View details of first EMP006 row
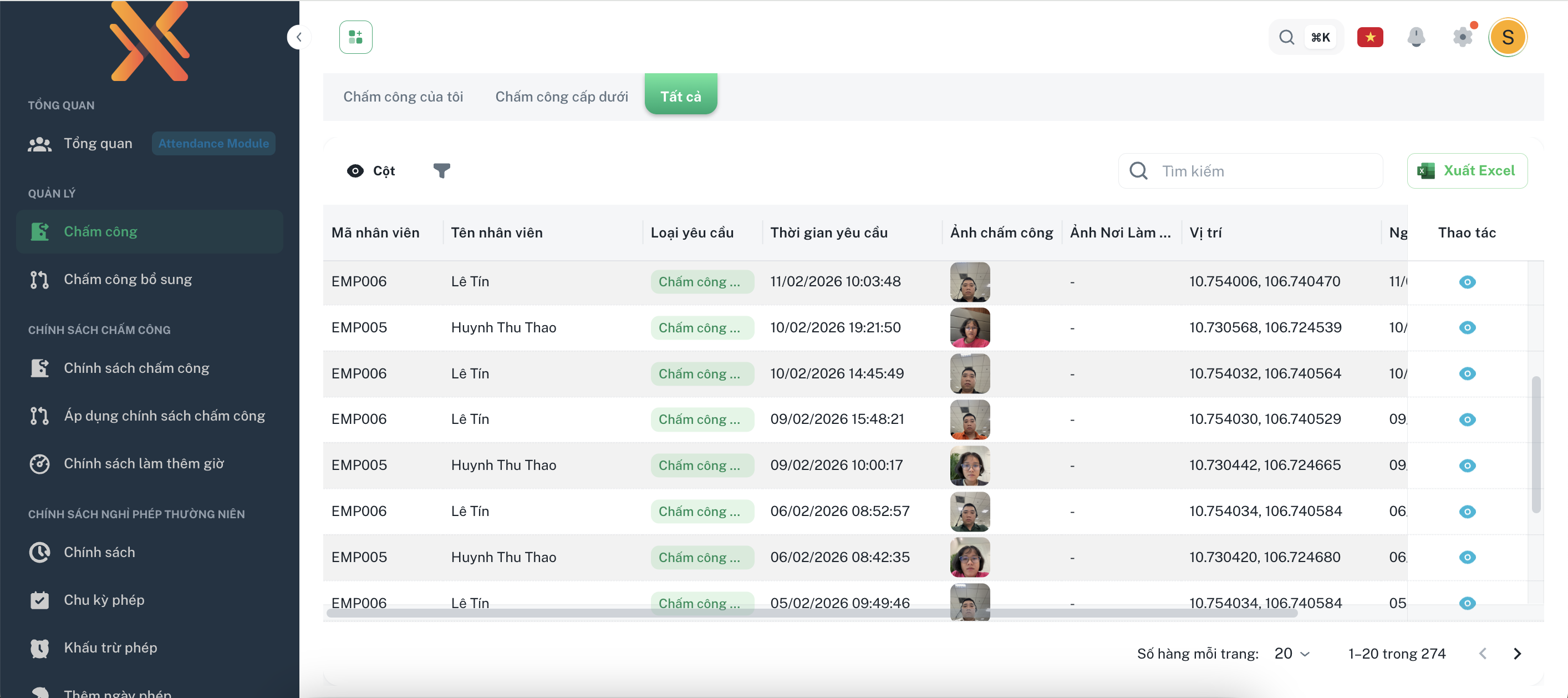This screenshot has width=1568, height=698. tap(1467, 282)
